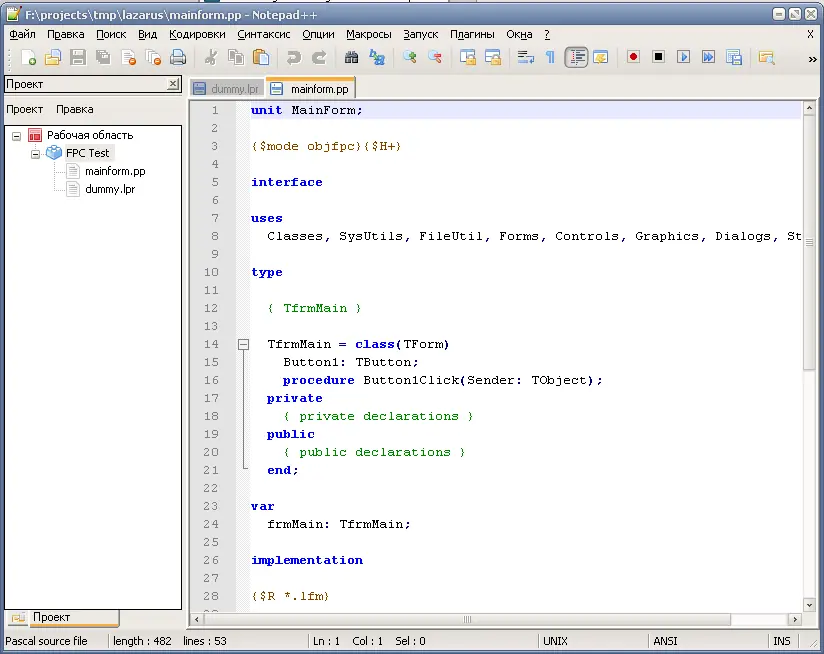Open the Вид menu
The height and width of the screenshot is (654, 824).
[148, 34]
